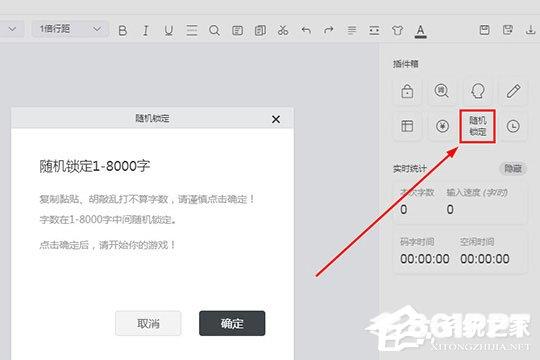Expand the 1倍行距 line spacing dropdown

70,29
